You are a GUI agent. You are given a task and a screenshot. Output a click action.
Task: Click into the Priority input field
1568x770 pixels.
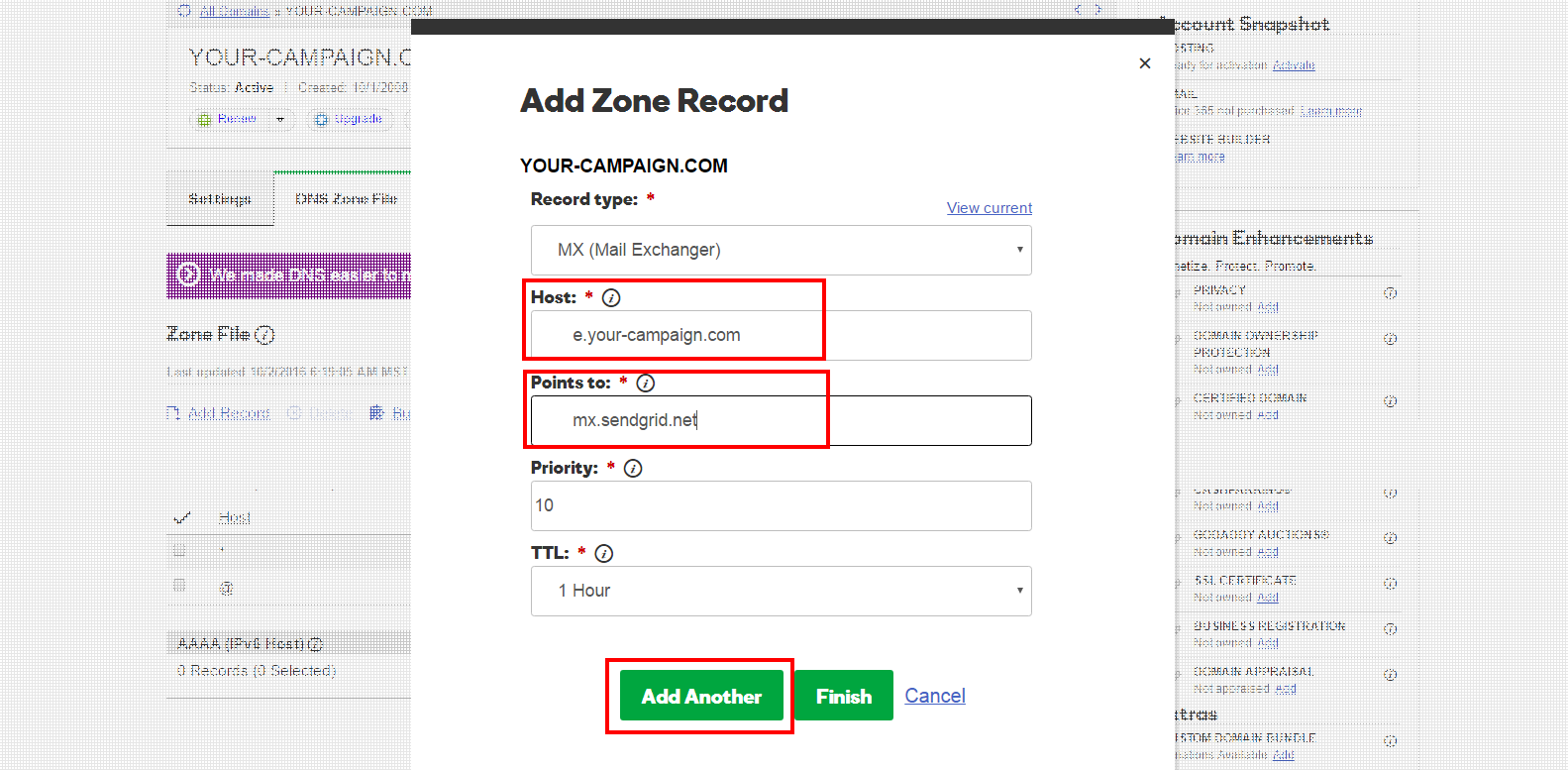click(x=782, y=505)
